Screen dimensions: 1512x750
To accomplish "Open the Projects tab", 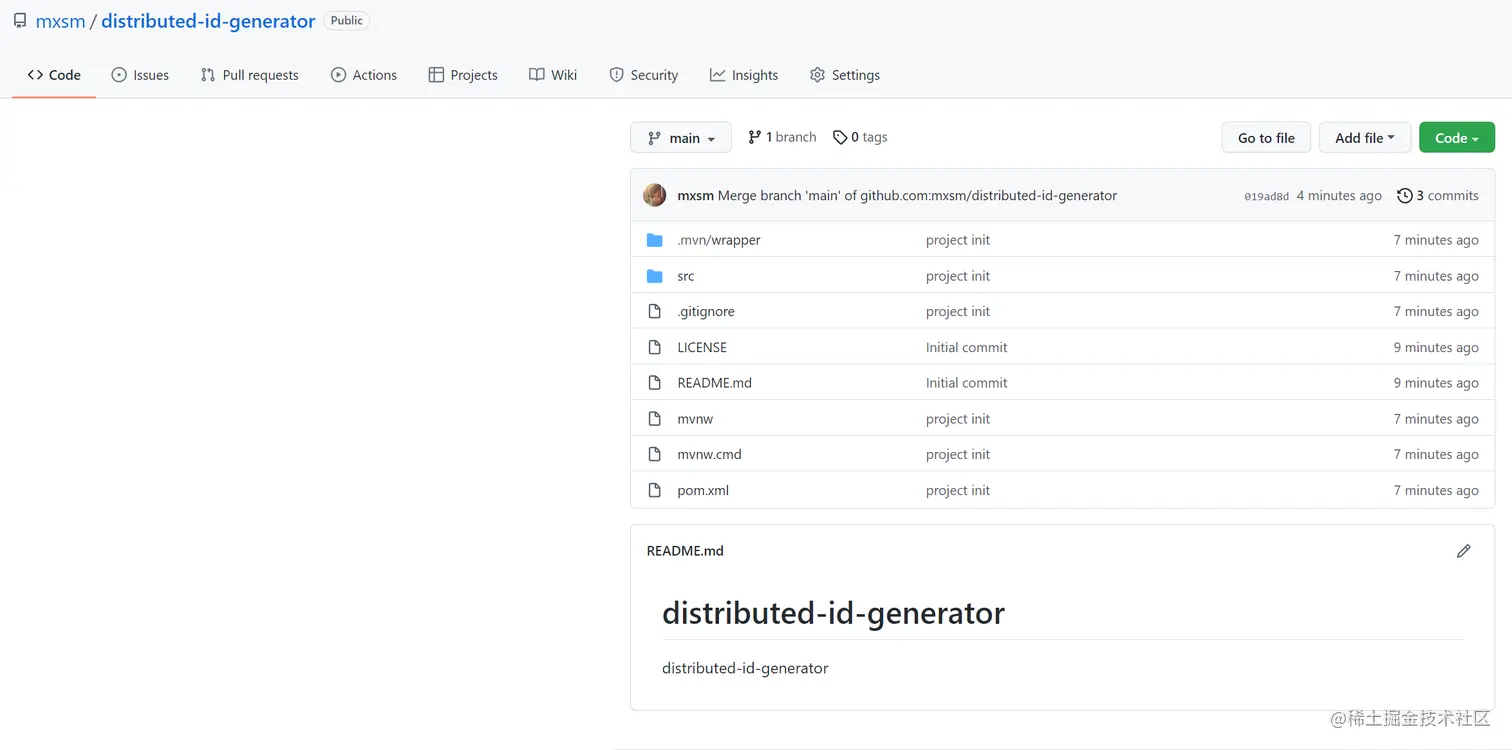I will coord(463,75).
